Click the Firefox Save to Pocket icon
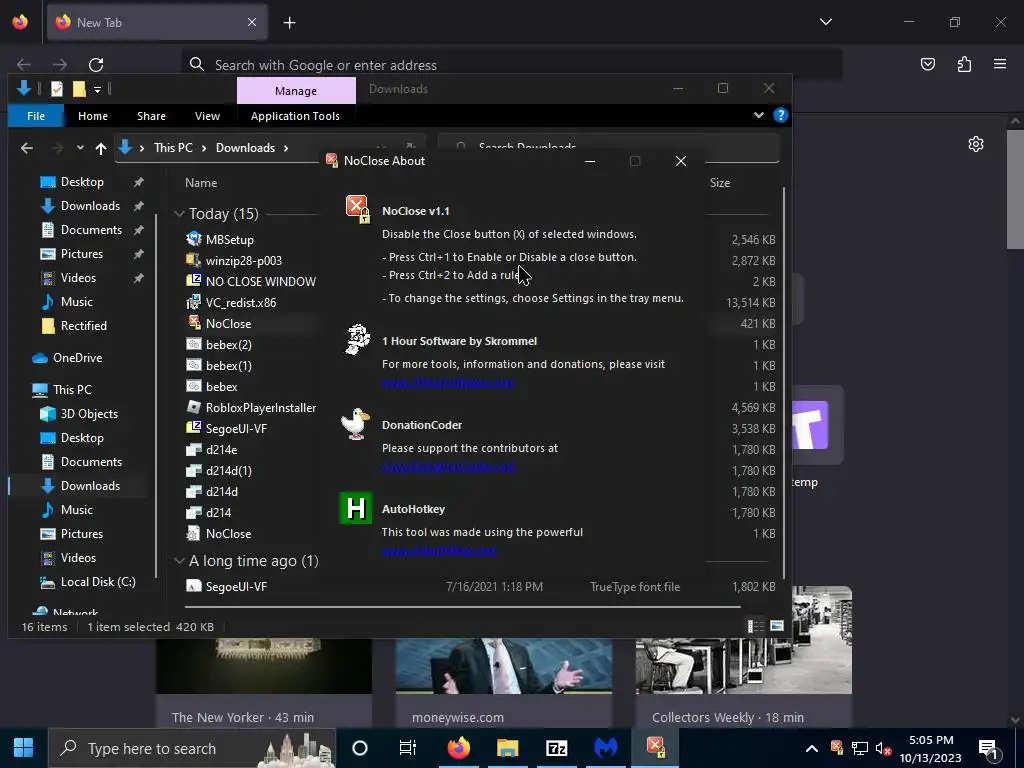 (x=927, y=64)
